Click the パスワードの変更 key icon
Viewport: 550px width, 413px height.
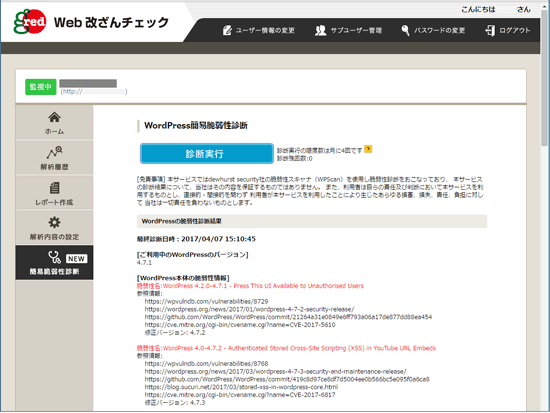pyautogui.click(x=405, y=31)
